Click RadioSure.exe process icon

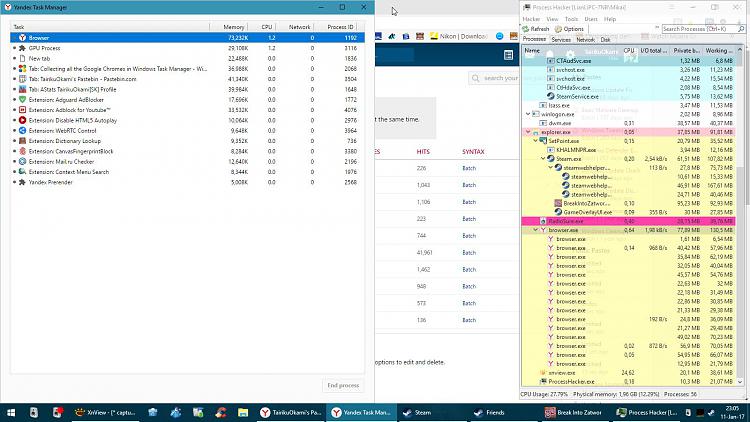(x=543, y=221)
